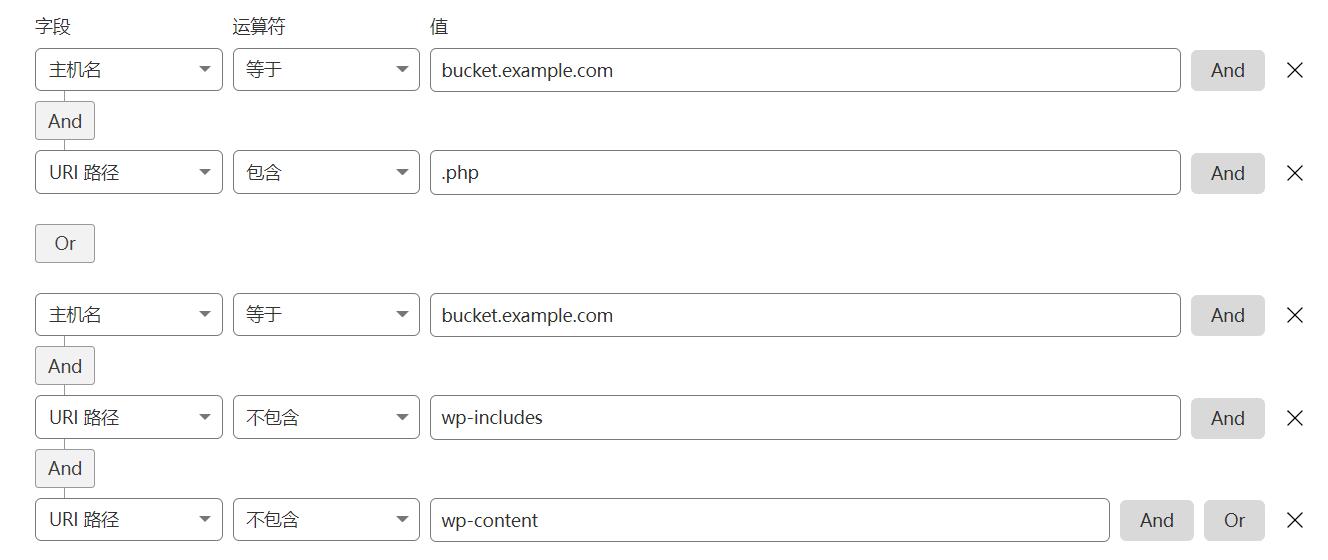Image resolution: width=1328 pixels, height=560 pixels.
Task: Remove the second bucket.example.com hostname row
Action: [1294, 315]
